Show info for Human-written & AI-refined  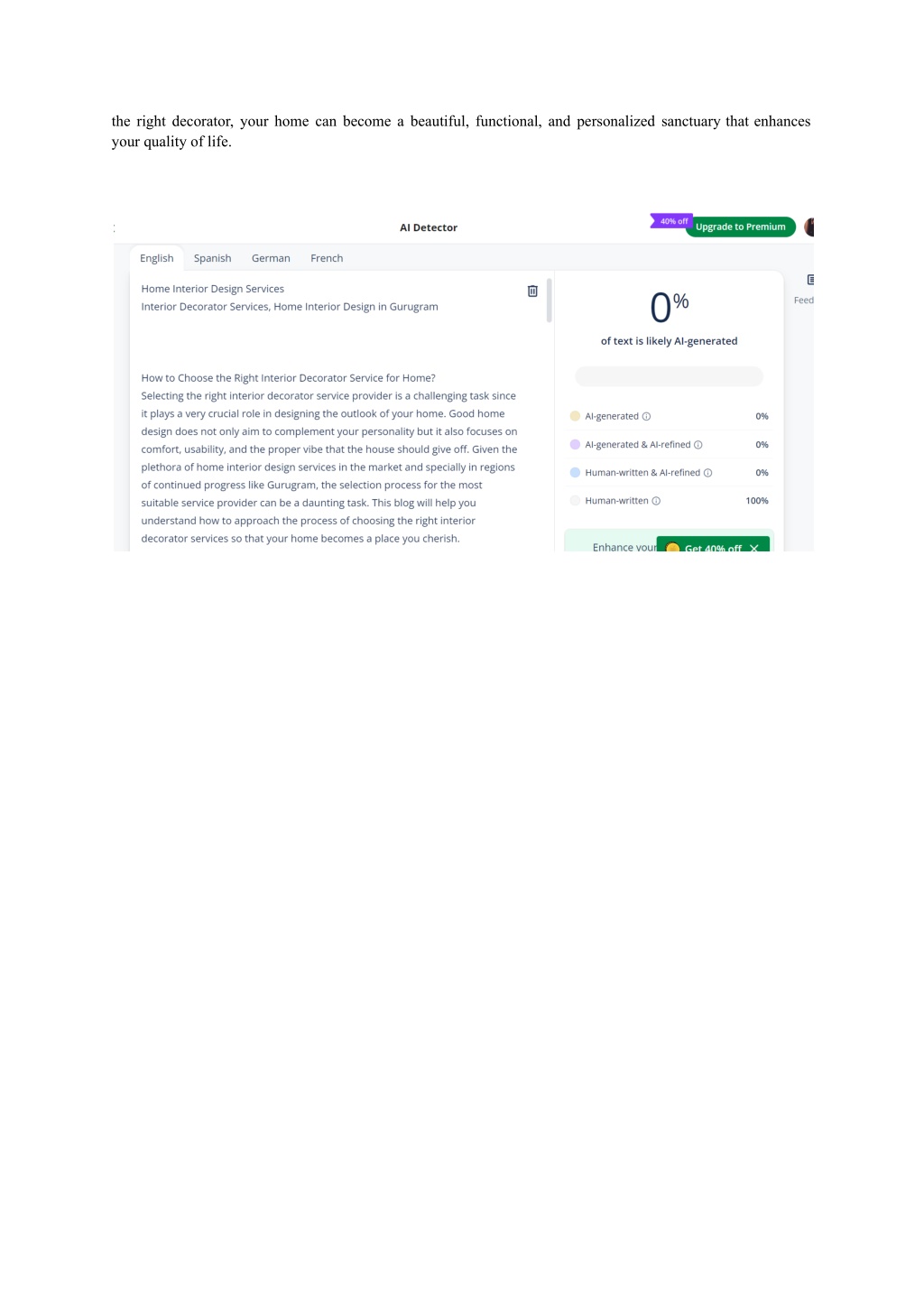pos(707,473)
